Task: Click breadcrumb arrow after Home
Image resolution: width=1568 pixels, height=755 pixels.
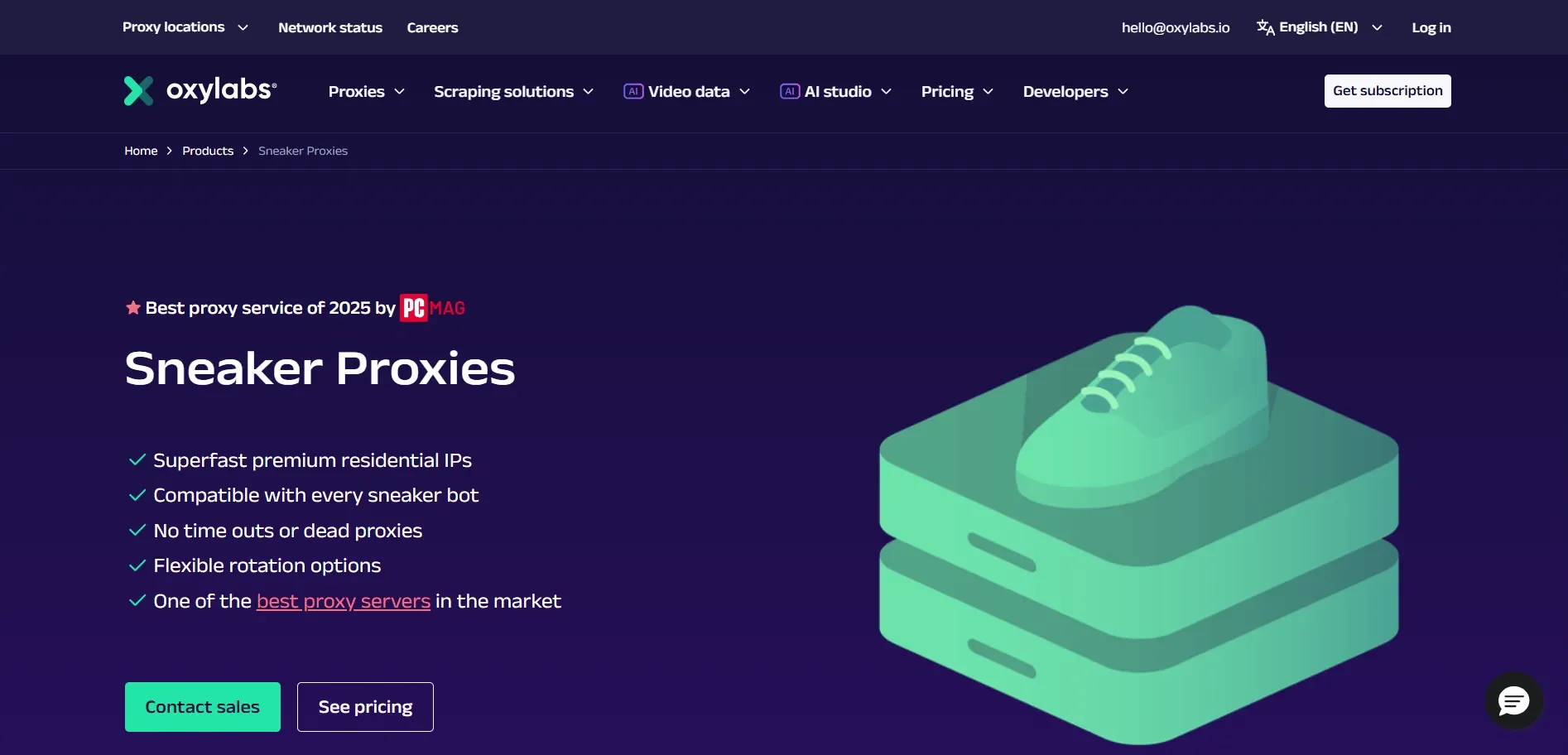Action: tap(170, 151)
